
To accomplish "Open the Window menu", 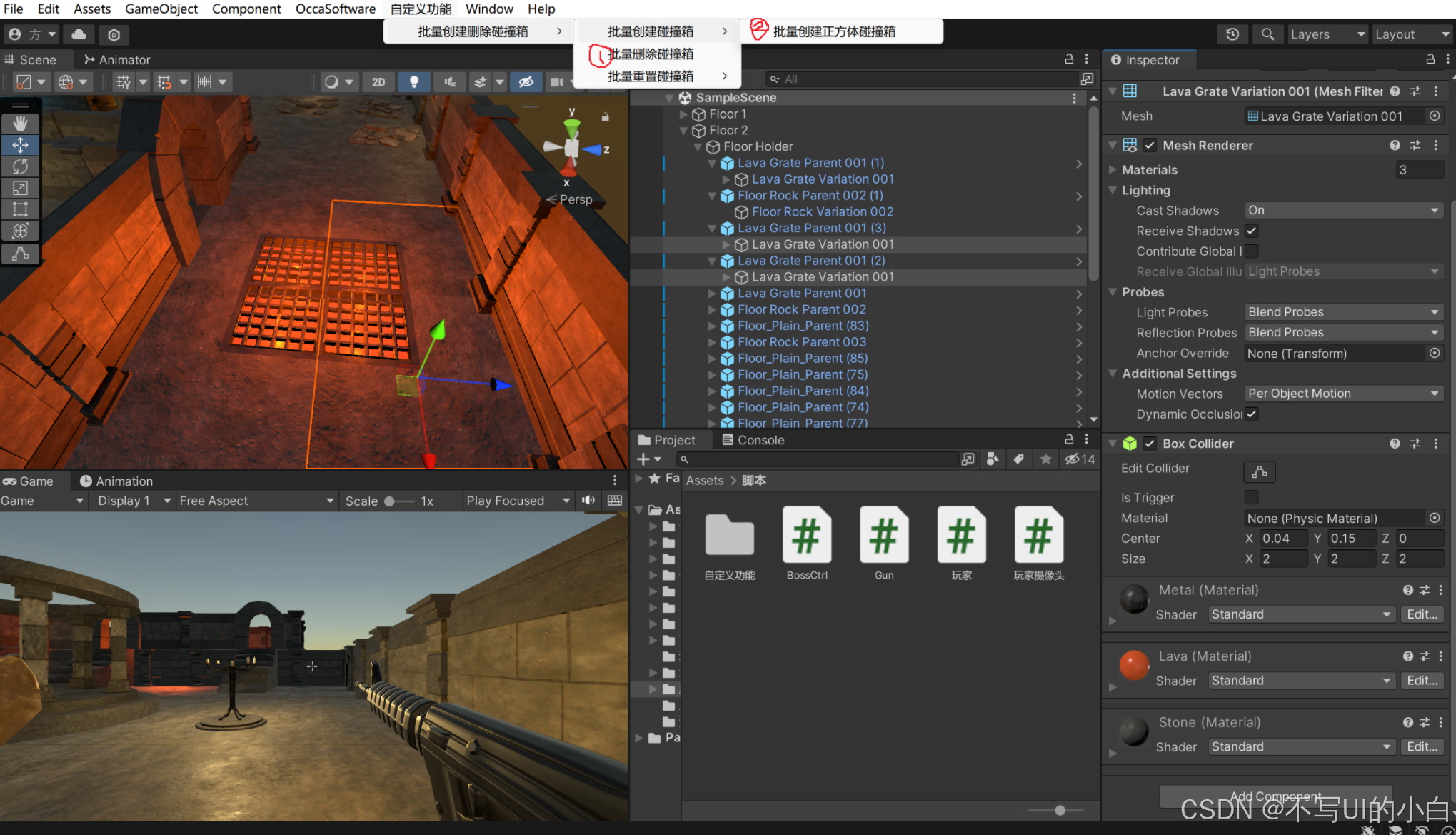I will tap(488, 9).
